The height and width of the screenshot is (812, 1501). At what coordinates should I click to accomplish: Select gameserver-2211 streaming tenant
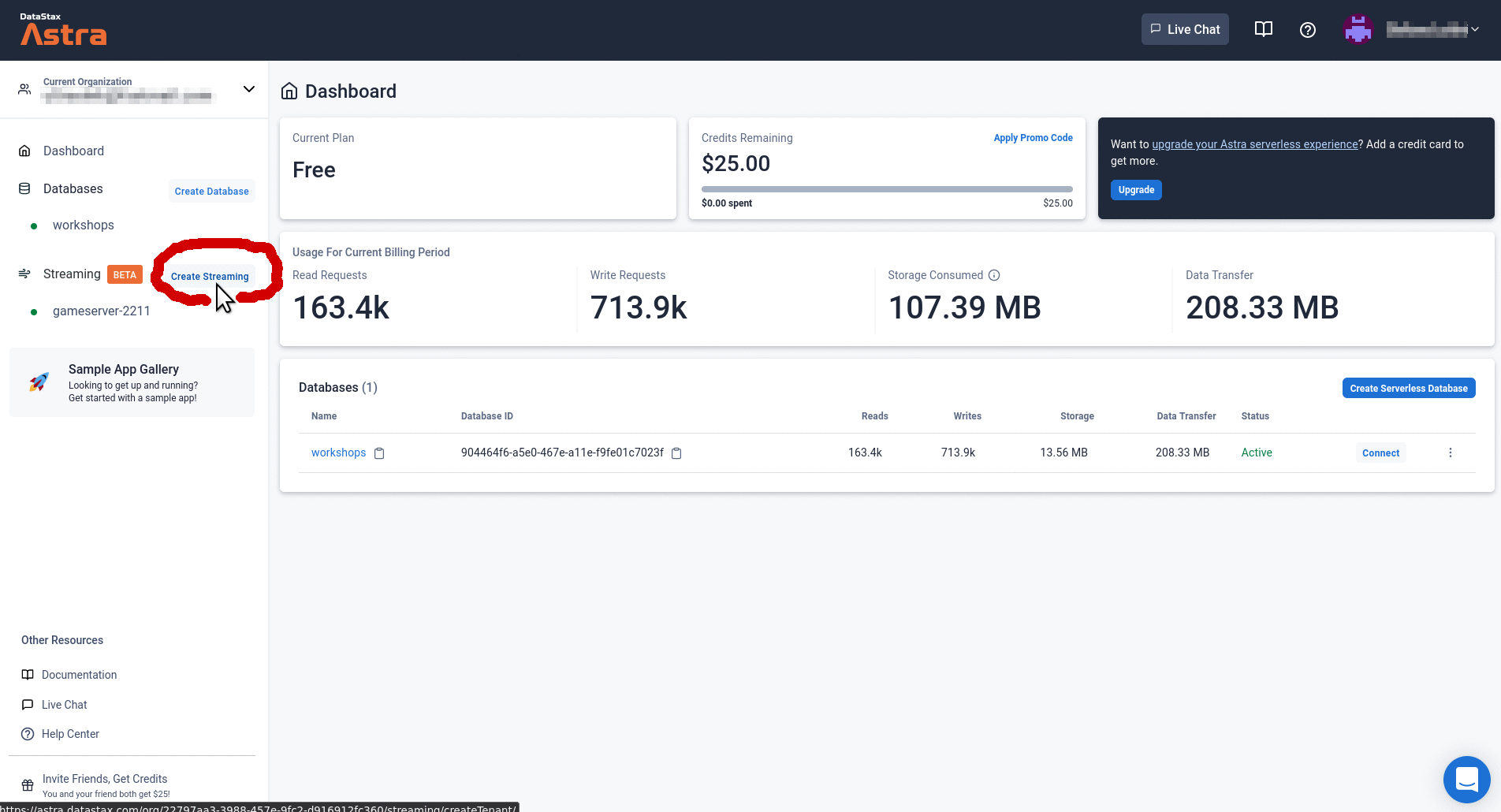(x=101, y=311)
